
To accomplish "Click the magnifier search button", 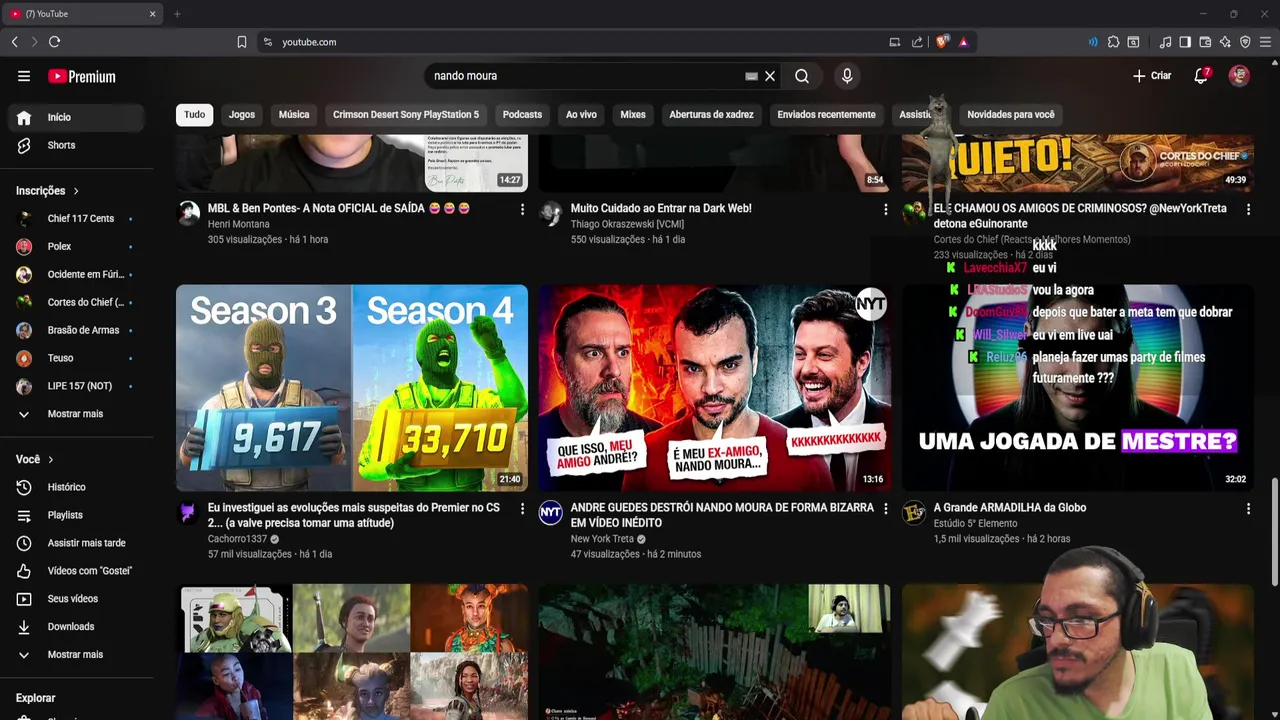I will click(x=802, y=76).
